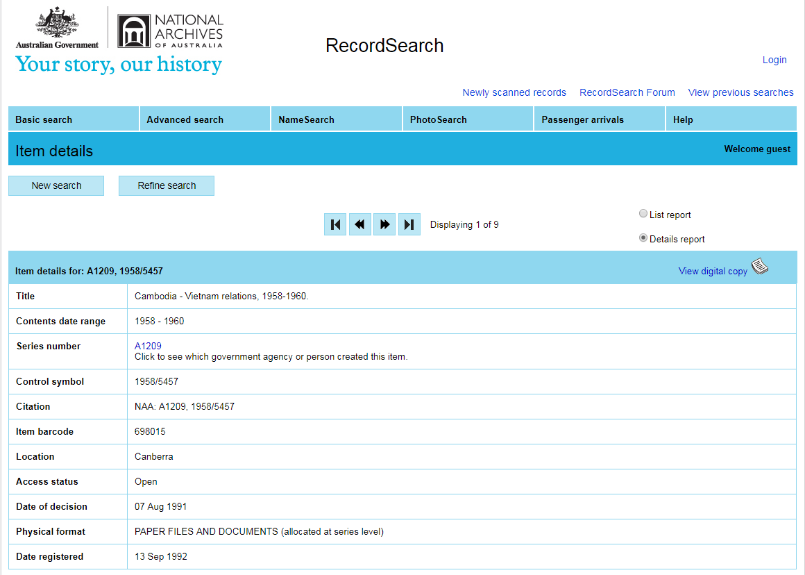Switch to the NameSearch tab
The height and width of the screenshot is (575, 805).
click(306, 120)
